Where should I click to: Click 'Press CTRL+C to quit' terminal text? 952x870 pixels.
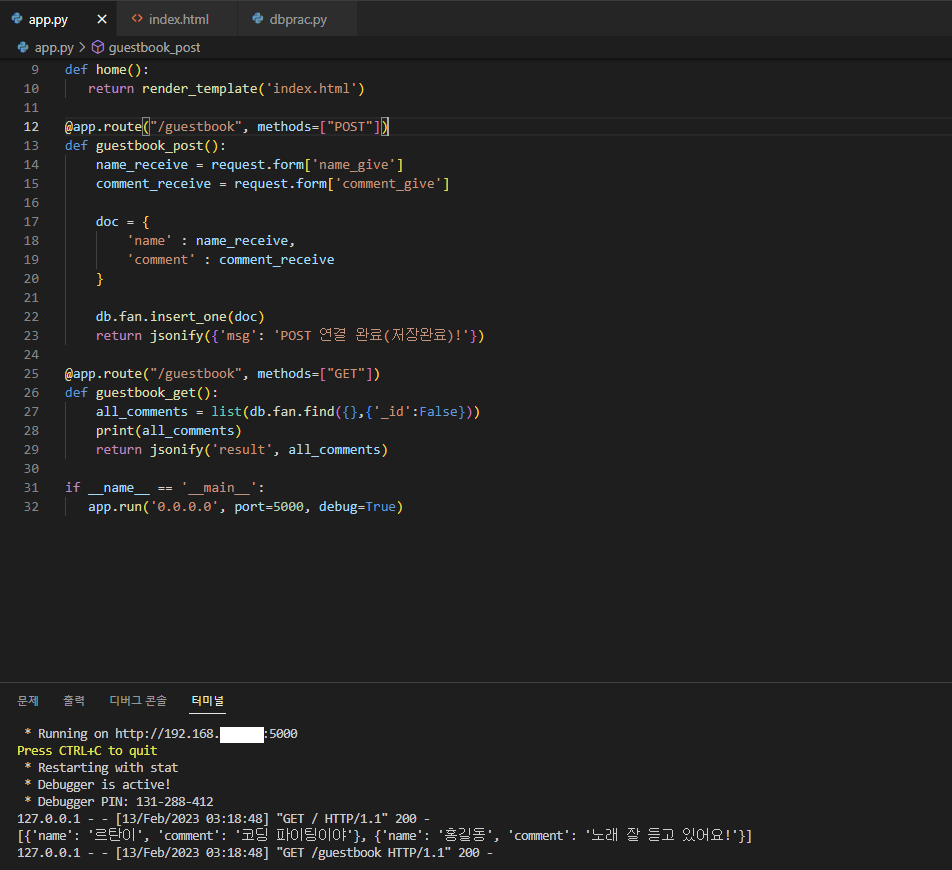pyautogui.click(x=87, y=750)
